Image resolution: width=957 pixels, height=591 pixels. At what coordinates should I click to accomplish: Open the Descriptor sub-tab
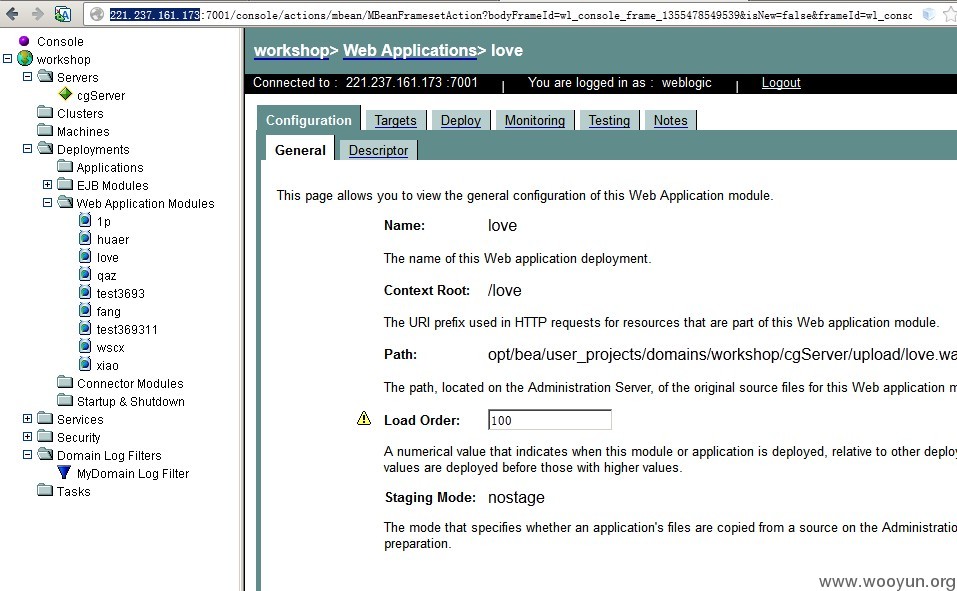tap(378, 150)
